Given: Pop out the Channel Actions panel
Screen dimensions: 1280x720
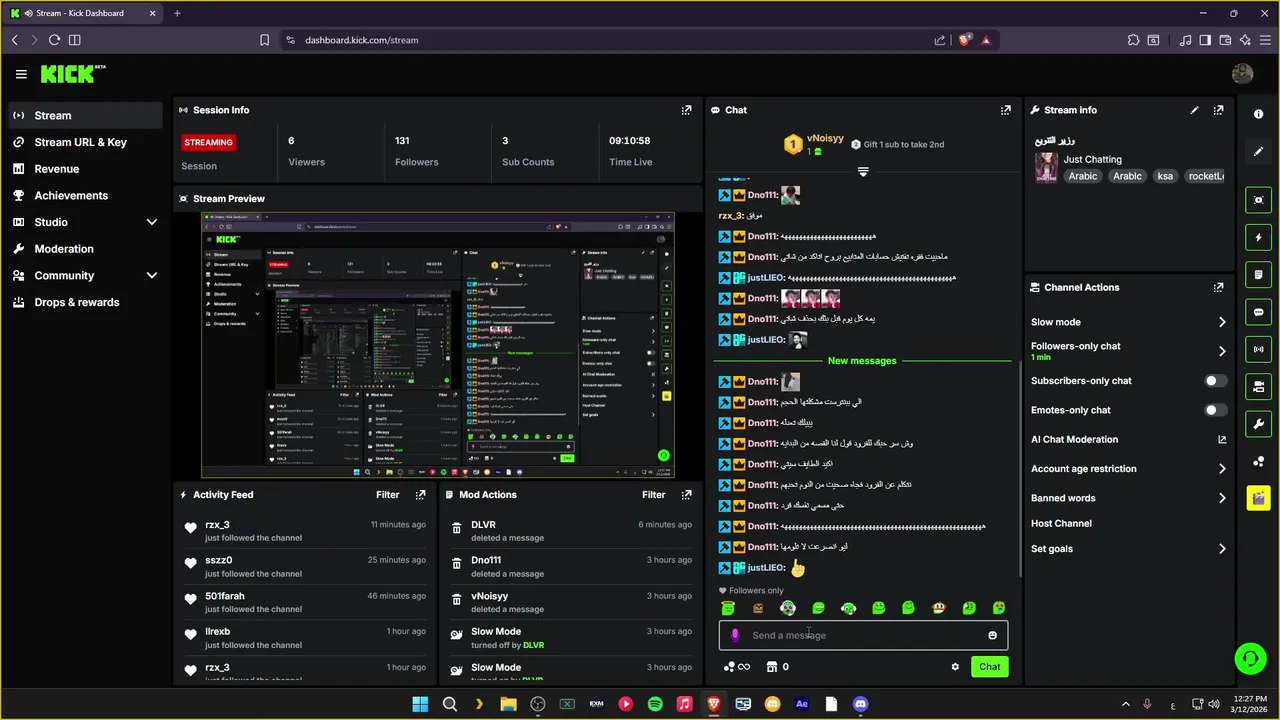Looking at the screenshot, I should click(x=1218, y=287).
